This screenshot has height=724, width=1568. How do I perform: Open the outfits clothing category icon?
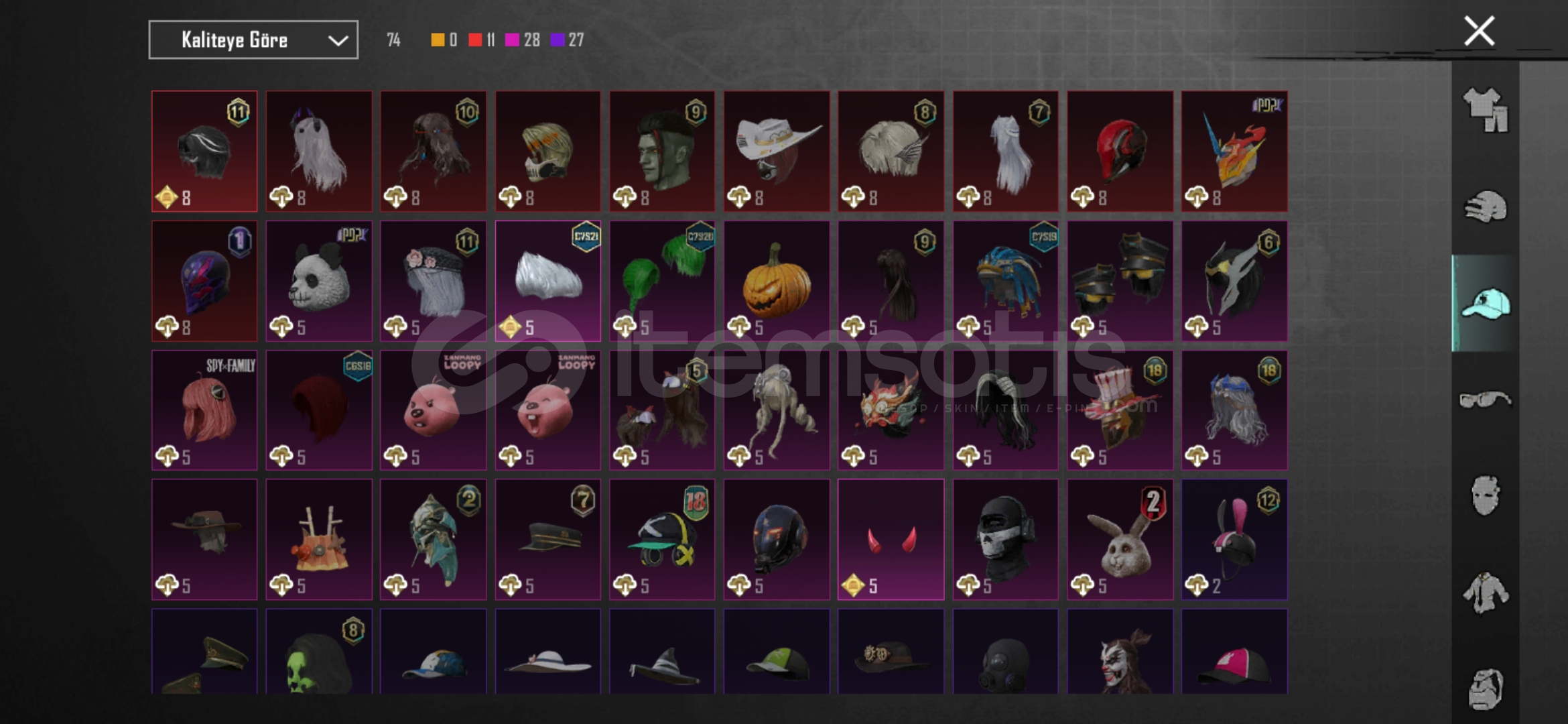[x=1485, y=110]
